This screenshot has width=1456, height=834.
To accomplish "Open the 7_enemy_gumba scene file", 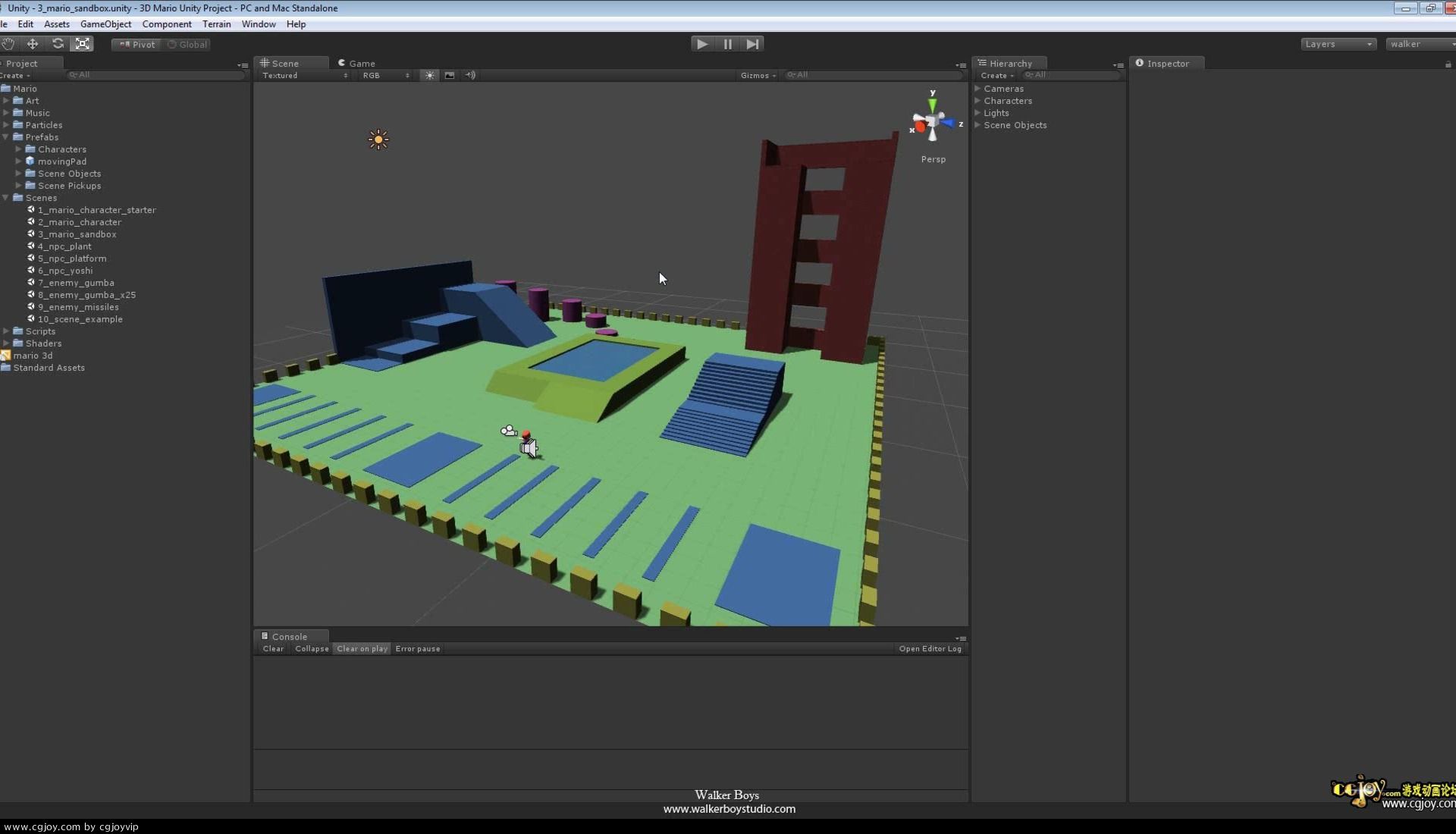I will coord(76,283).
